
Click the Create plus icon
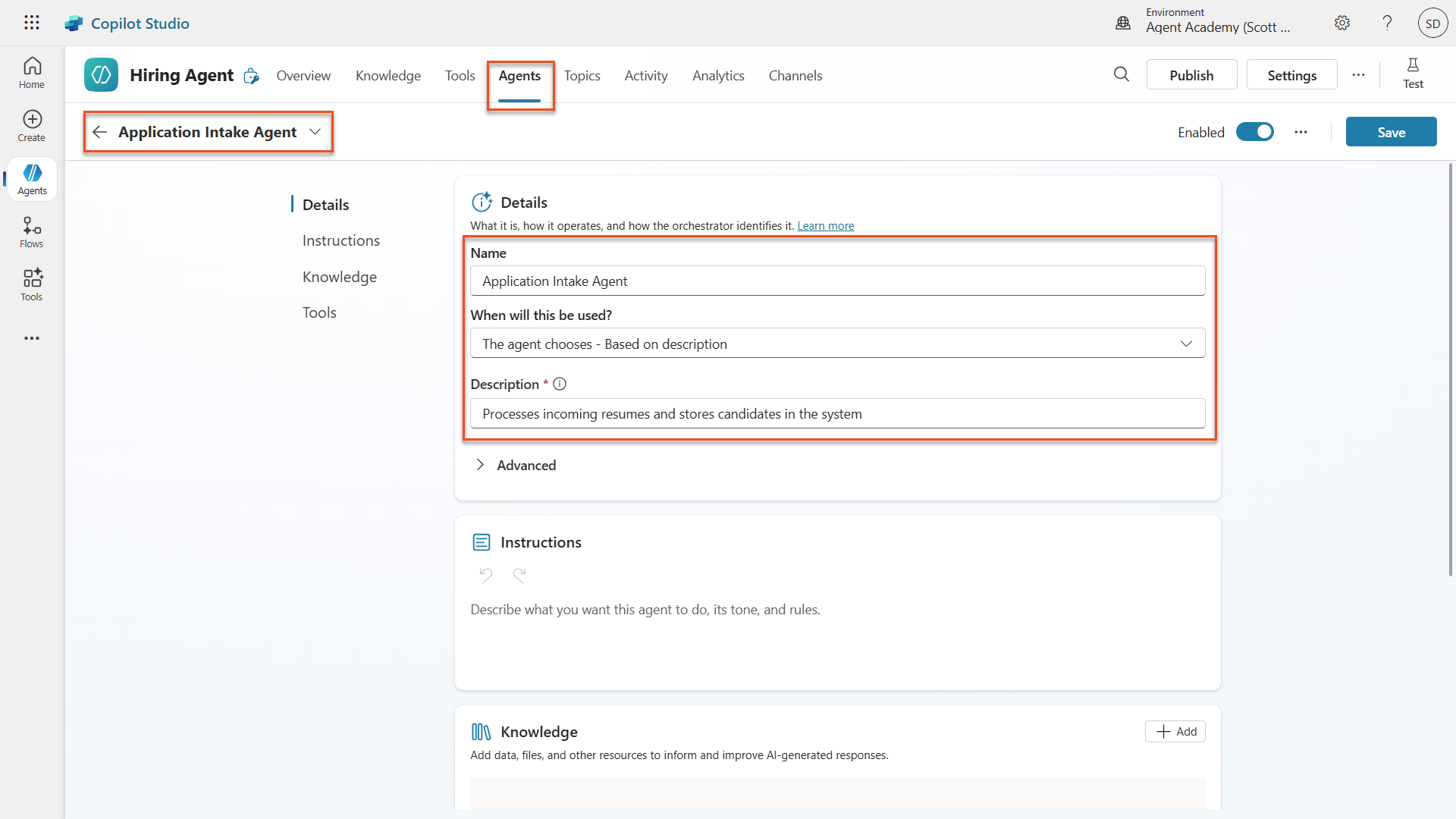tap(32, 125)
